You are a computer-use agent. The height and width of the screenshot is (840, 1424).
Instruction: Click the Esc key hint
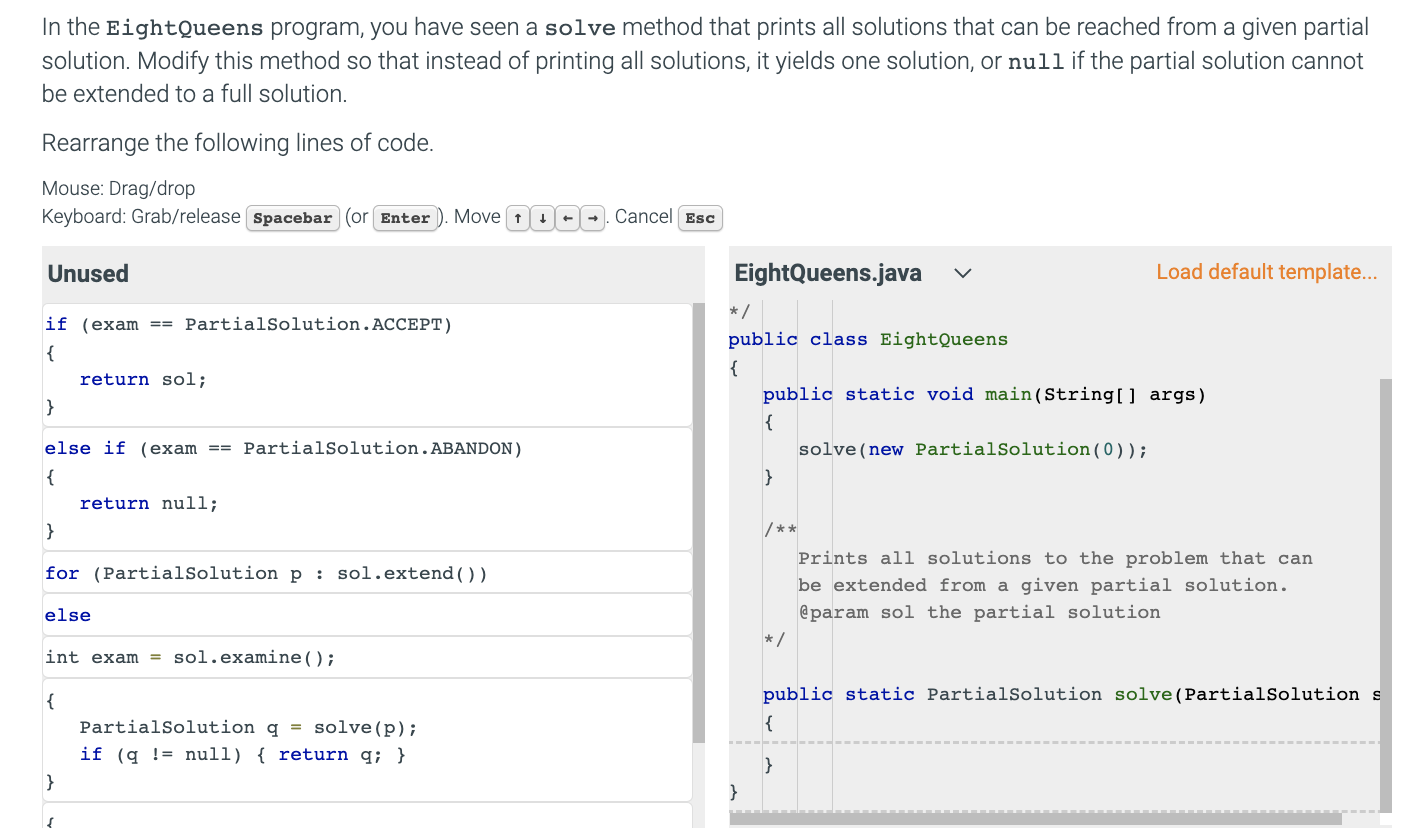pos(700,218)
